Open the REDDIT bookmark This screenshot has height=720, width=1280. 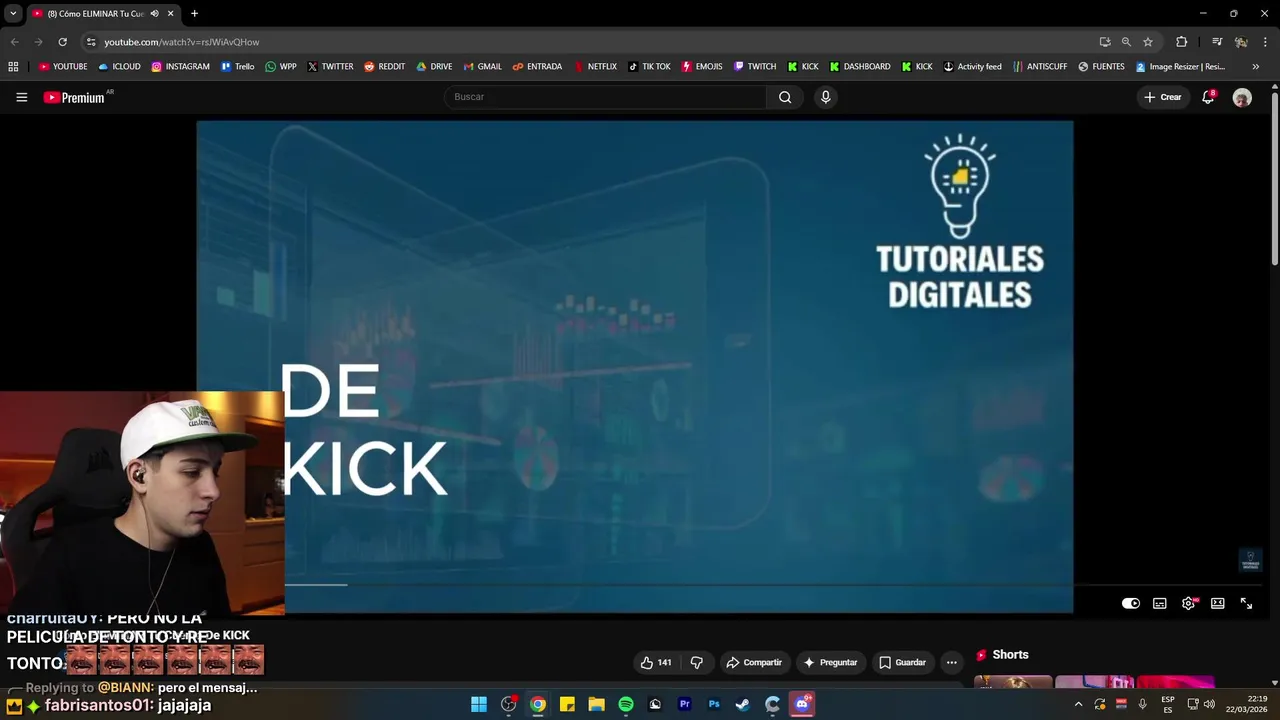click(x=384, y=67)
